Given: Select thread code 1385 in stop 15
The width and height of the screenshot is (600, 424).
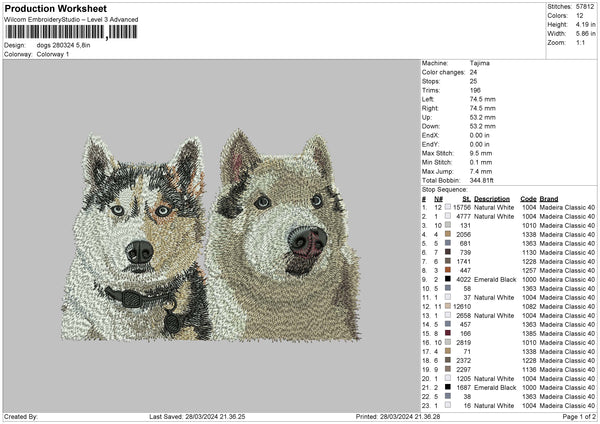Looking at the screenshot, I should 529,334.
